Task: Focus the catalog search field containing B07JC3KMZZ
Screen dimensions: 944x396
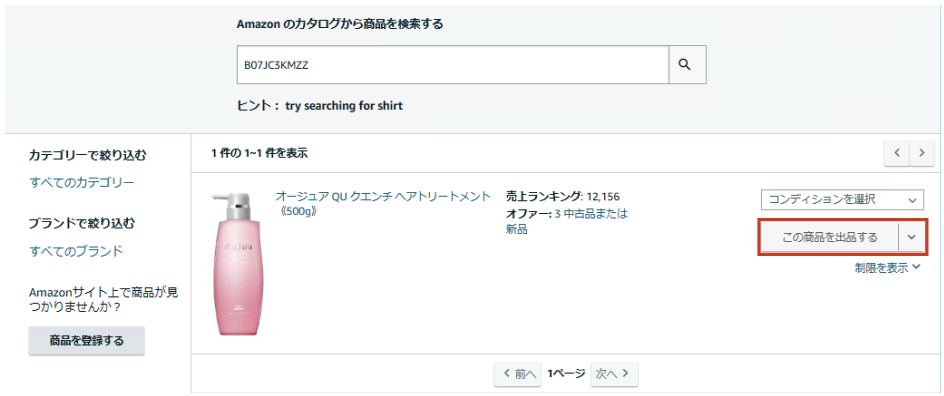Action: coord(453,64)
